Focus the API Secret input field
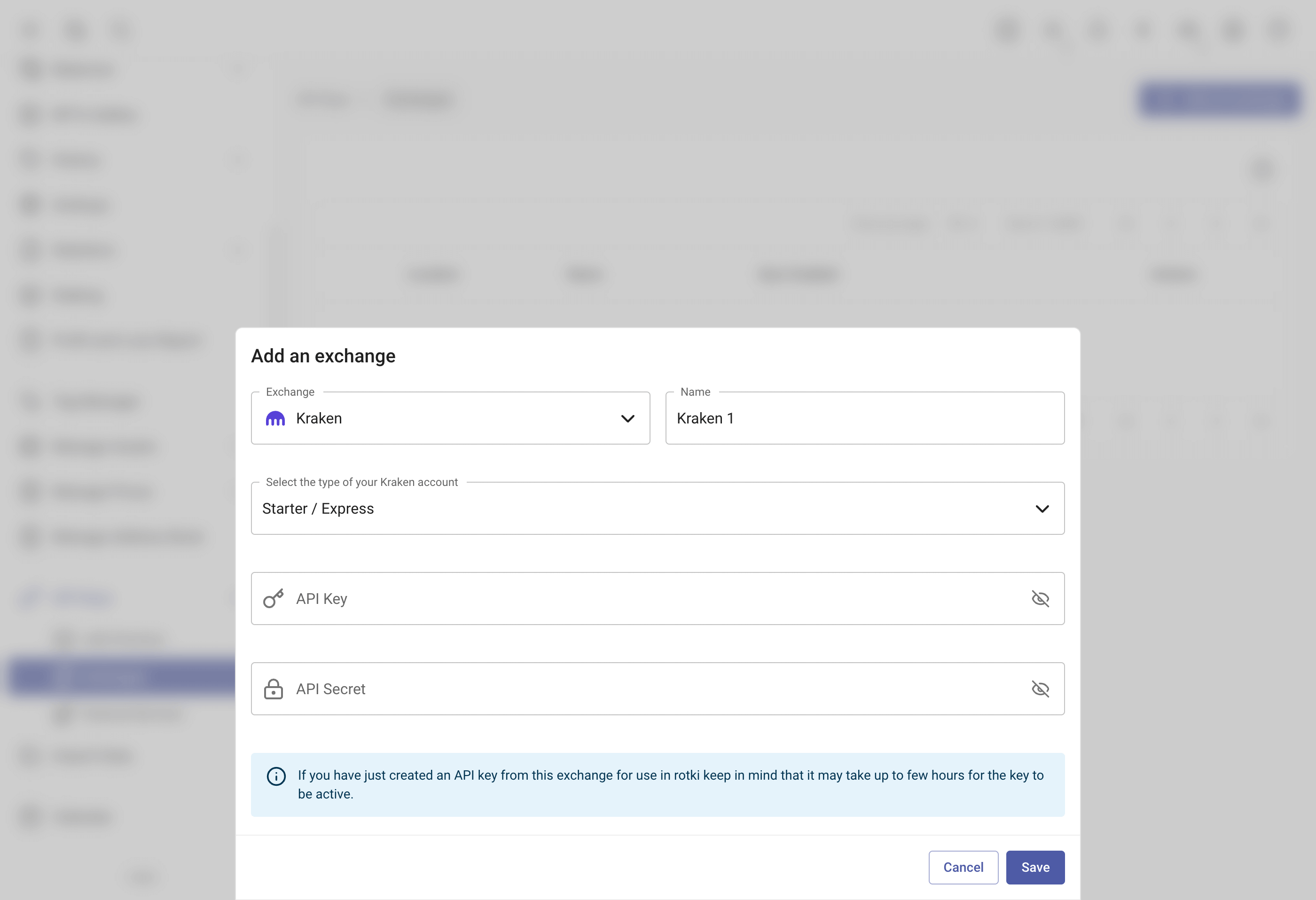This screenshot has width=1316, height=900. click(658, 689)
